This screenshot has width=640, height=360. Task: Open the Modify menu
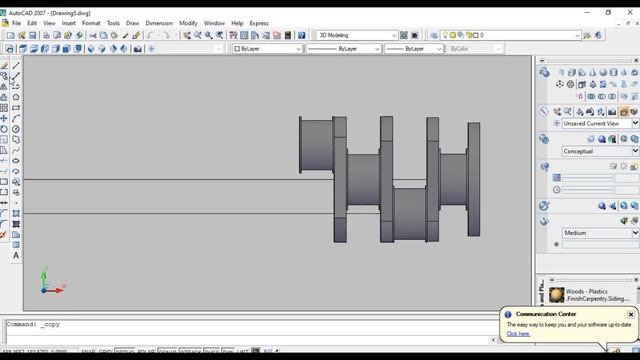pos(188,23)
